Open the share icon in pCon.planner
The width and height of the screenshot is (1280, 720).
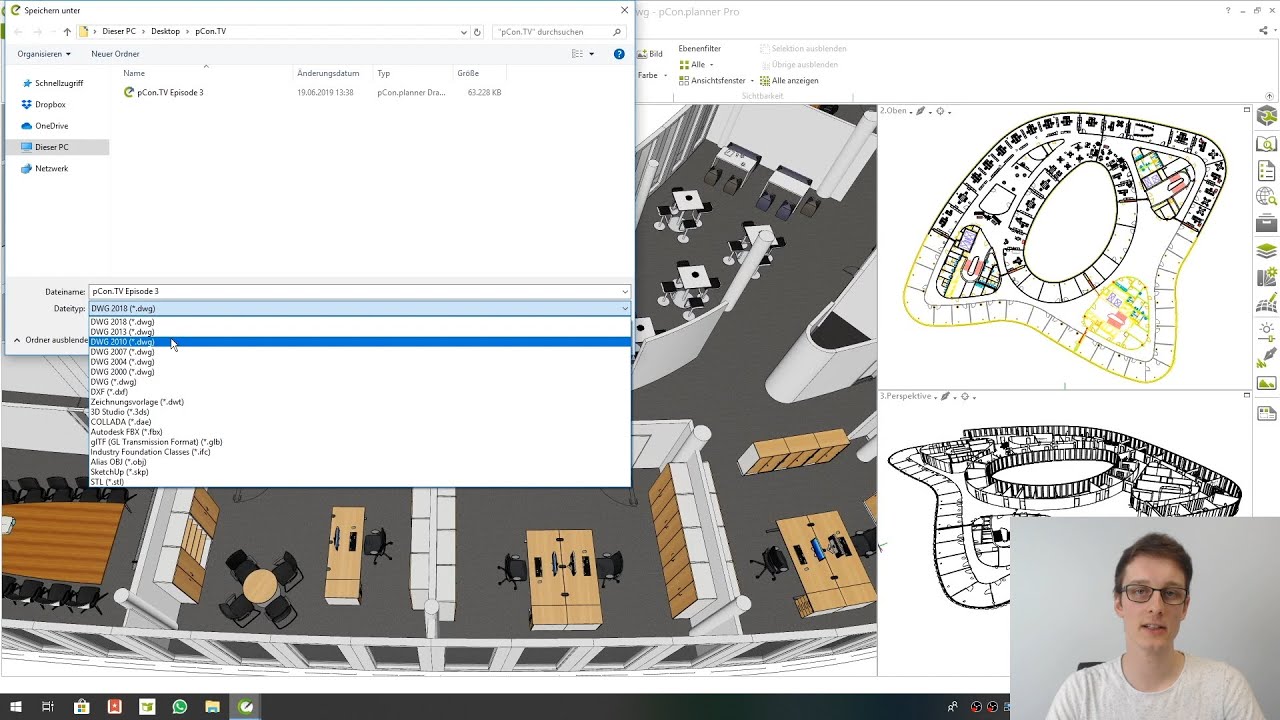[1264, 31]
